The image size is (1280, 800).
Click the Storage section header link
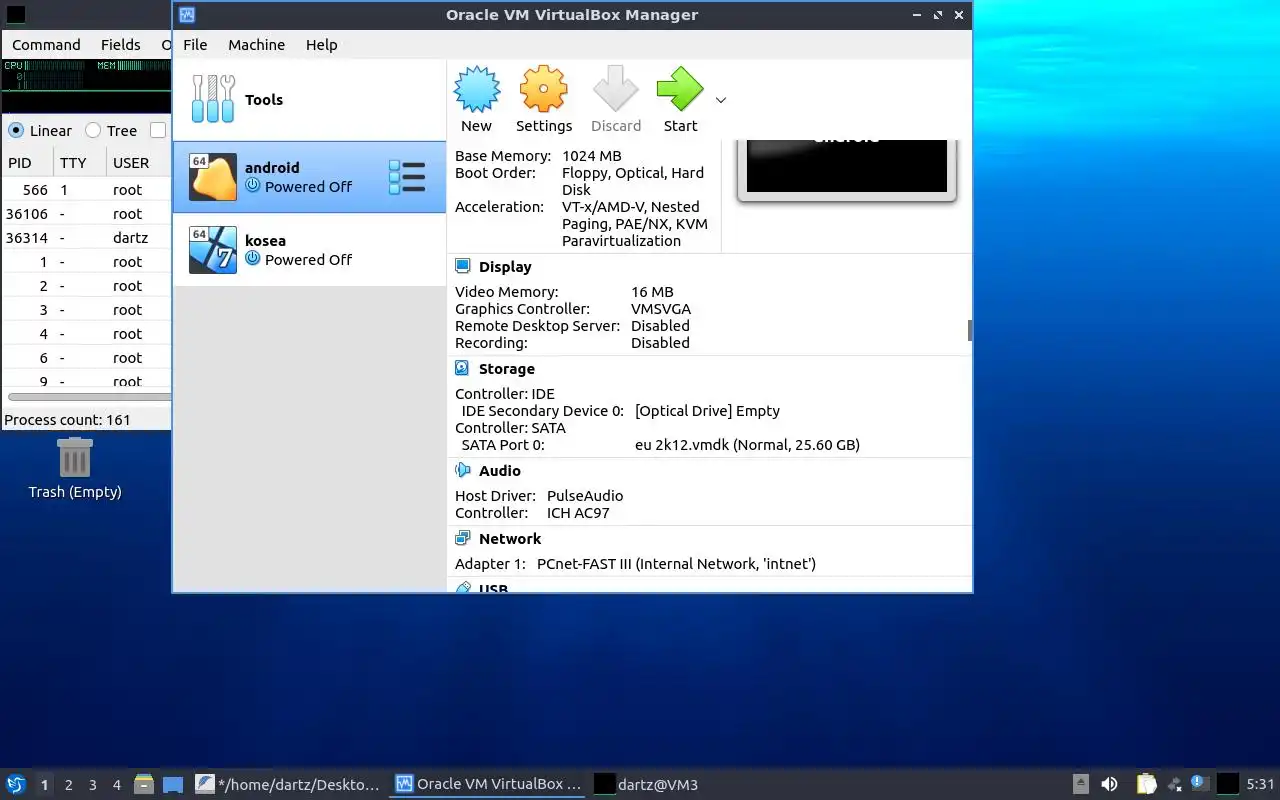point(507,369)
